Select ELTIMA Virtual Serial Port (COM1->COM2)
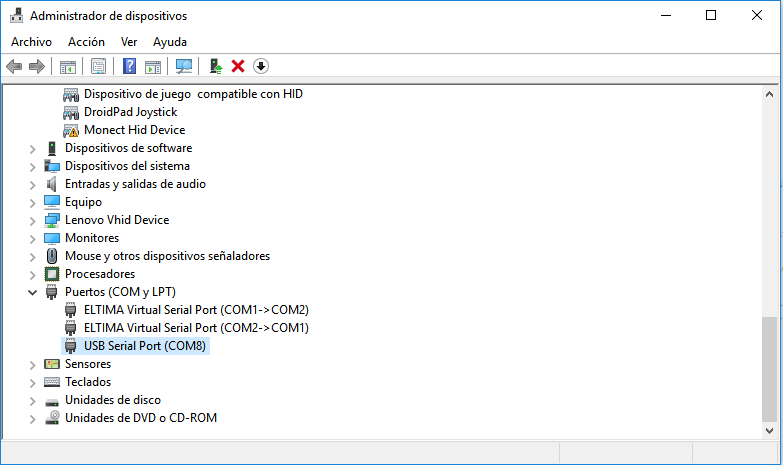 tap(196, 310)
